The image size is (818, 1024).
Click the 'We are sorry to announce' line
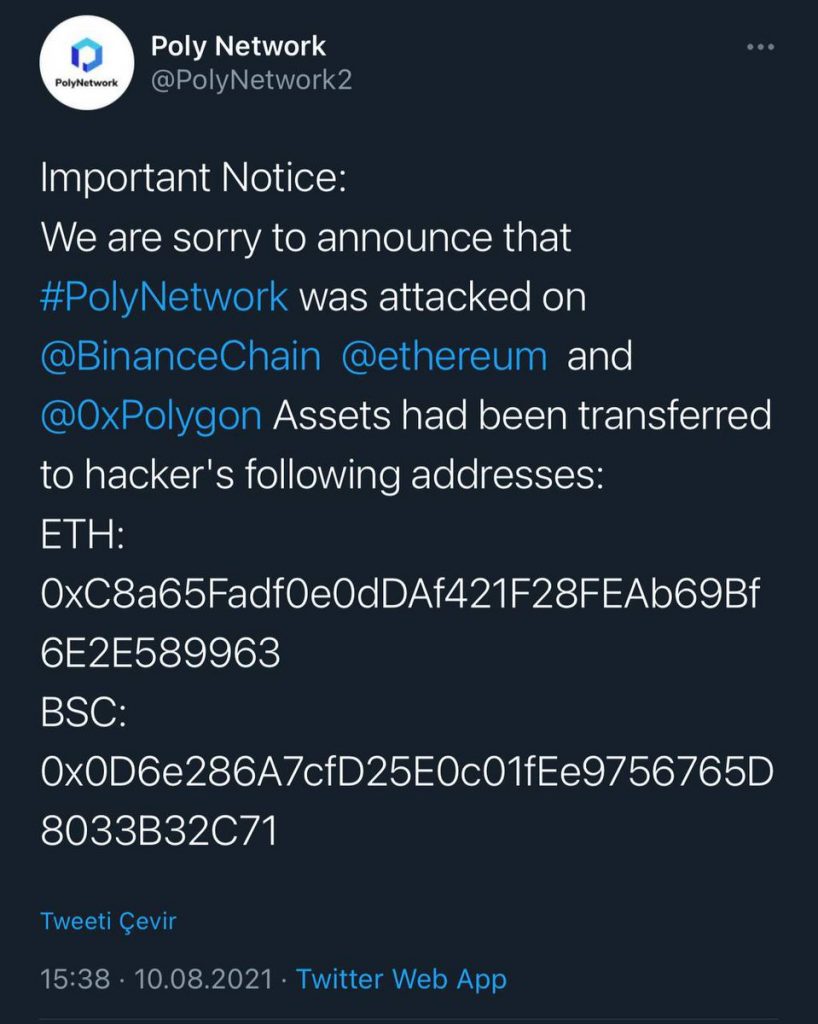[x=305, y=238]
